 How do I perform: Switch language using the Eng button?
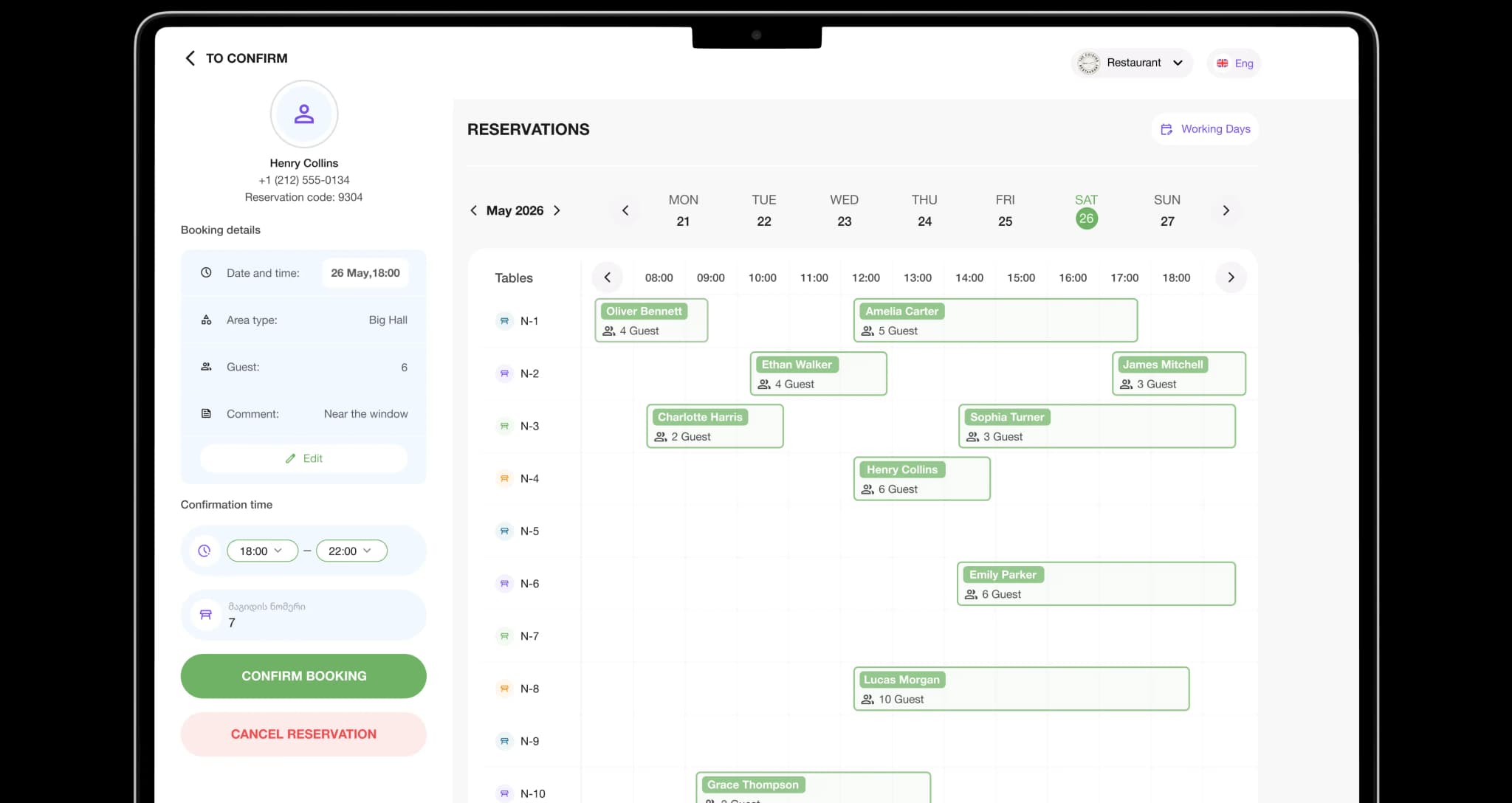pyautogui.click(x=1234, y=63)
